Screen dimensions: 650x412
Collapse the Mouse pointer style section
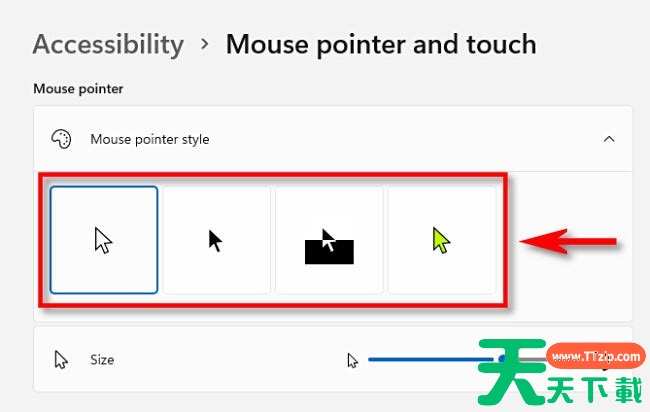click(609, 139)
